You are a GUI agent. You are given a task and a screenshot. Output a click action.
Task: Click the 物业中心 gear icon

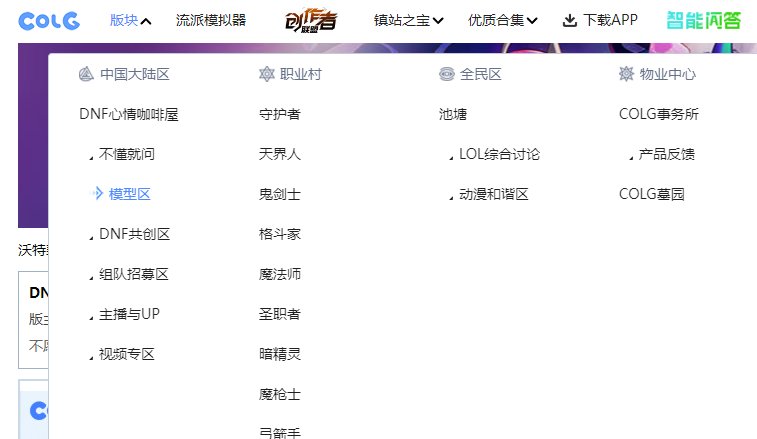[626, 74]
